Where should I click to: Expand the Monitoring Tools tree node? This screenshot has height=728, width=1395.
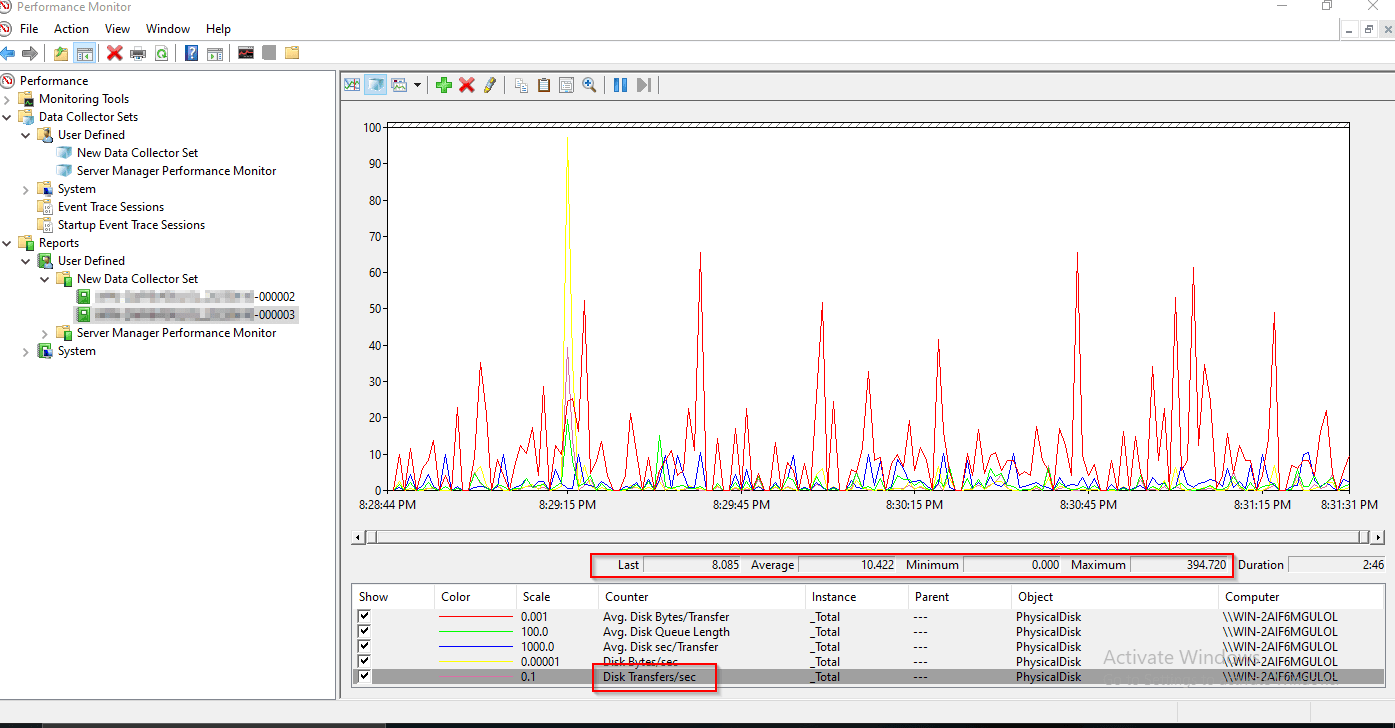coord(8,99)
